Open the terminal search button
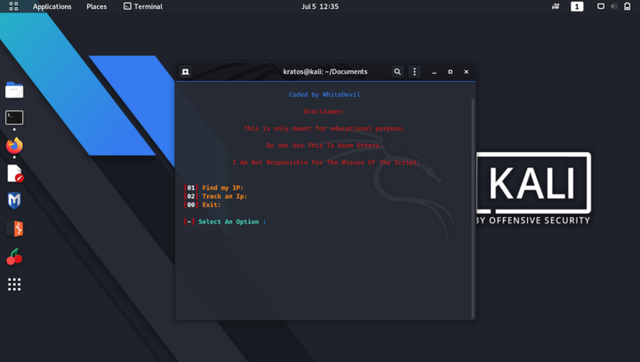Screen dimensions: 640x362 click(397, 72)
